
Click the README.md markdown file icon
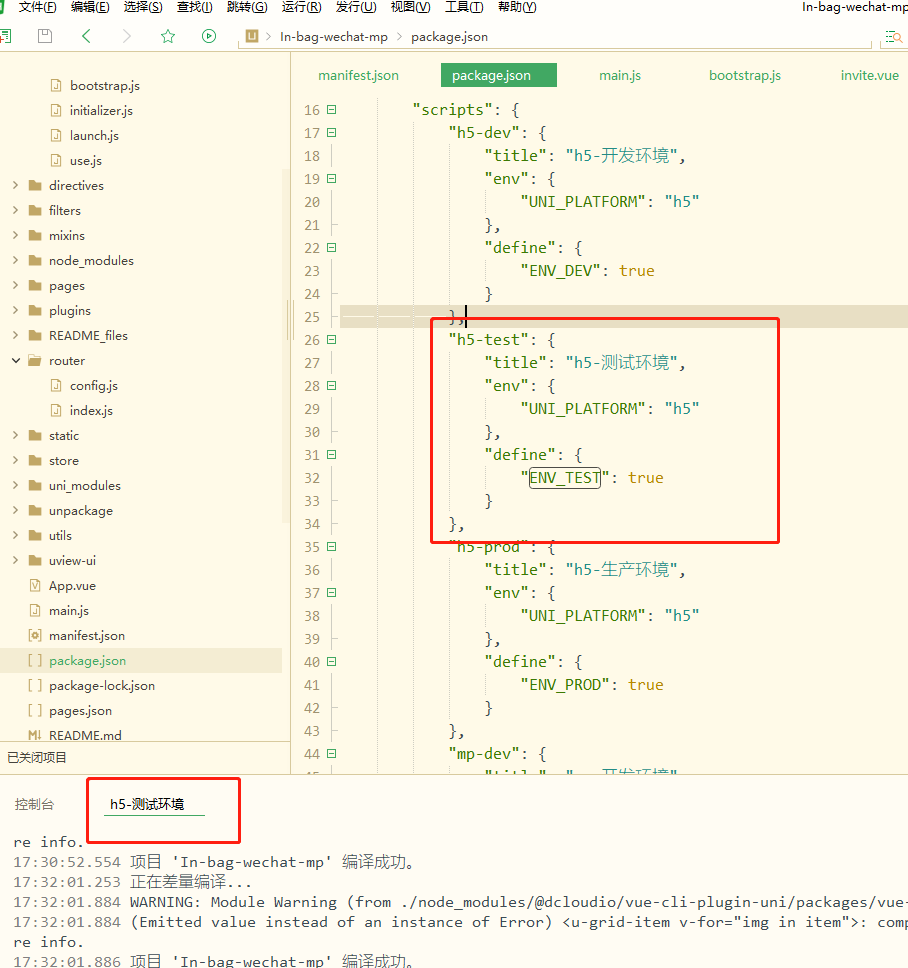point(35,735)
